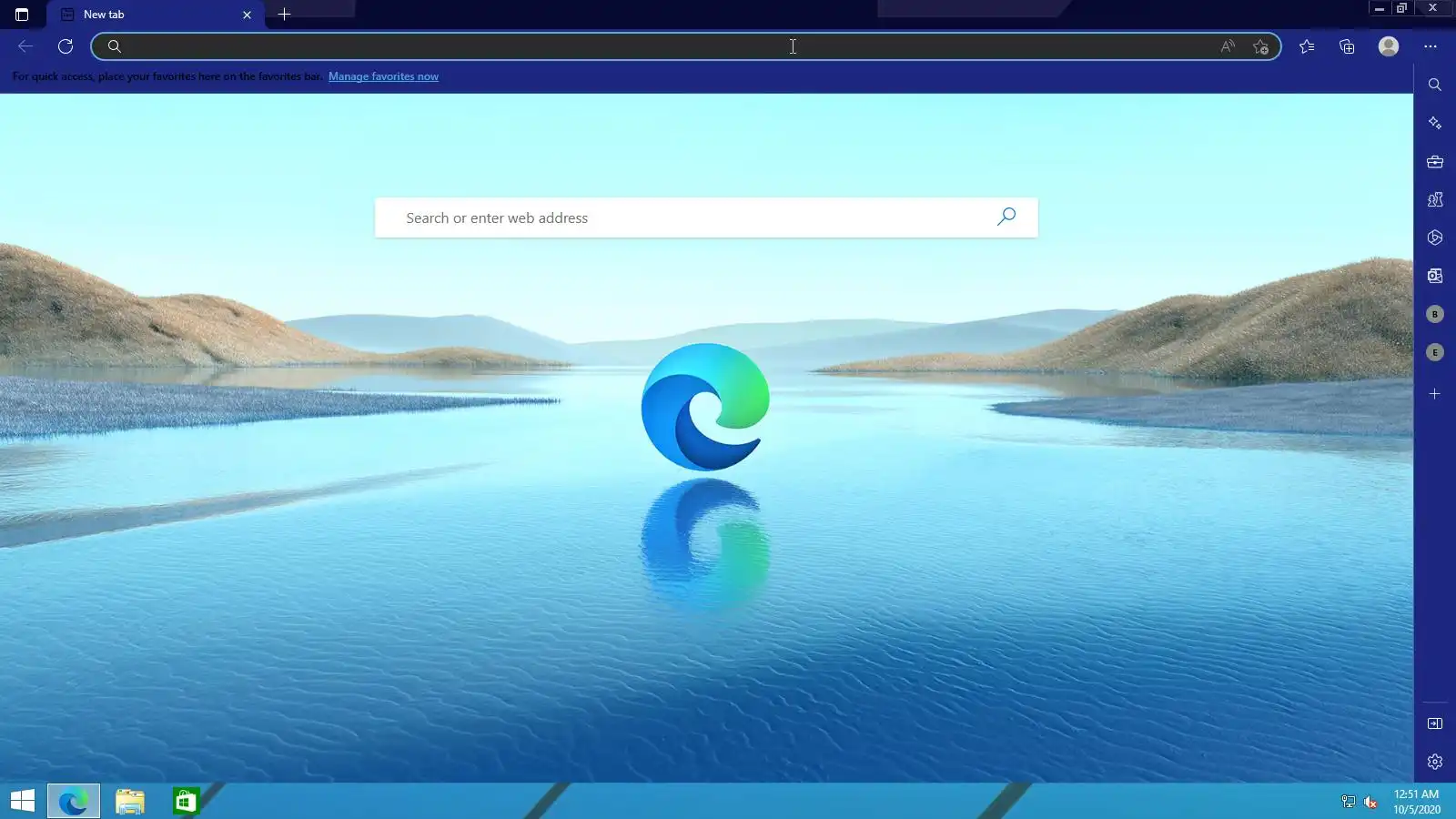Activate Read aloud in address bar
Screen dimensions: 1456x819
[x=1228, y=46]
